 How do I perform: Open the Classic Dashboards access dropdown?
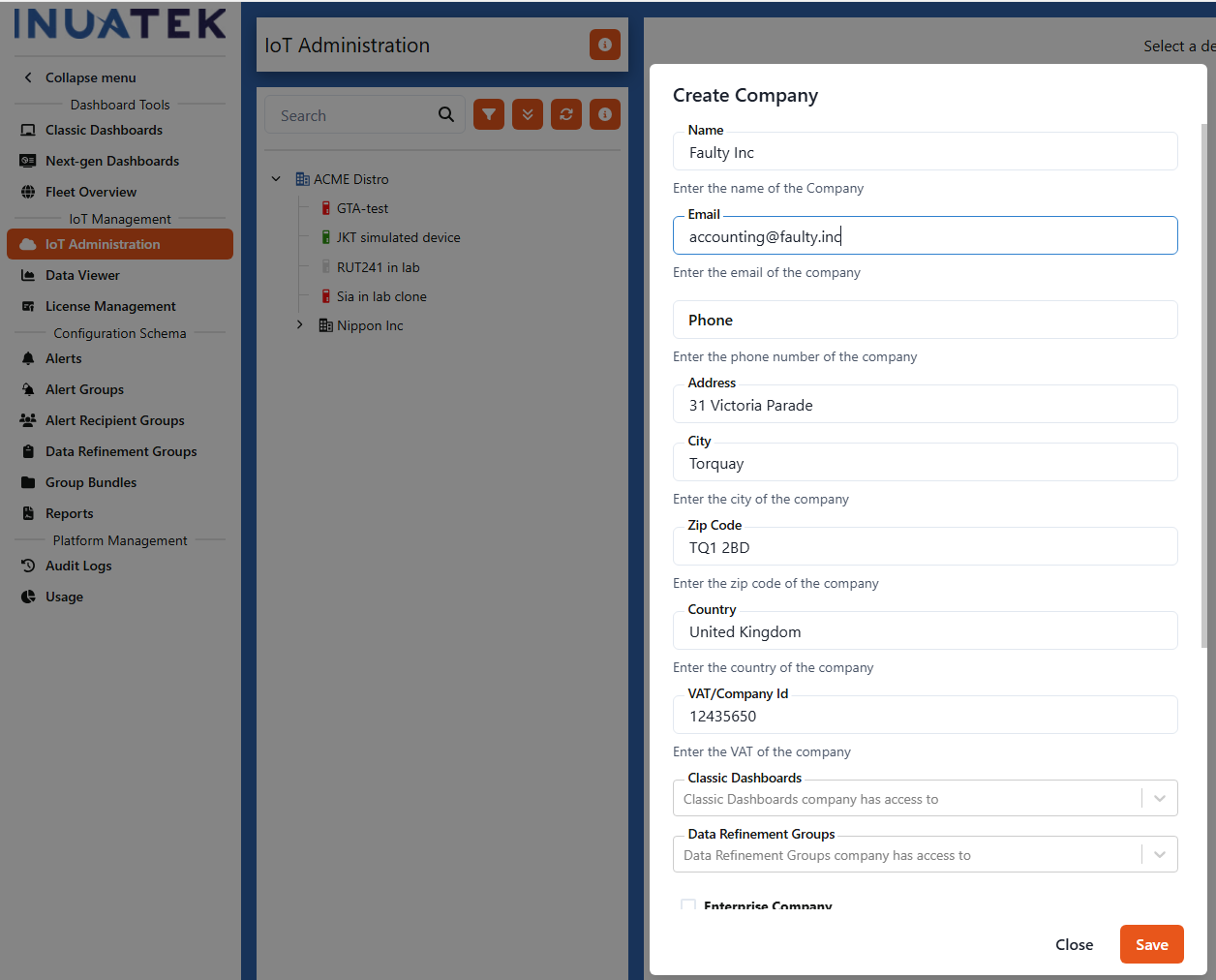click(1159, 798)
